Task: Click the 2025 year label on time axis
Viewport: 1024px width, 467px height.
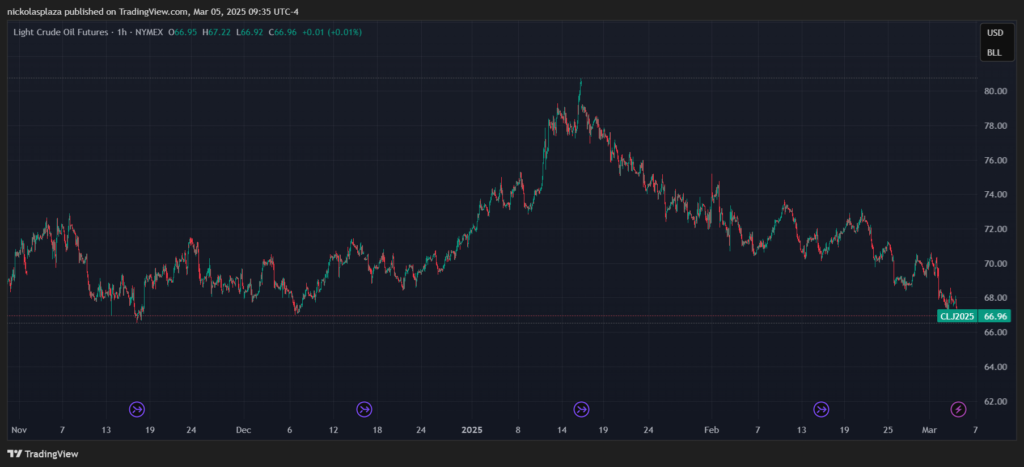Action: pyautogui.click(x=472, y=429)
